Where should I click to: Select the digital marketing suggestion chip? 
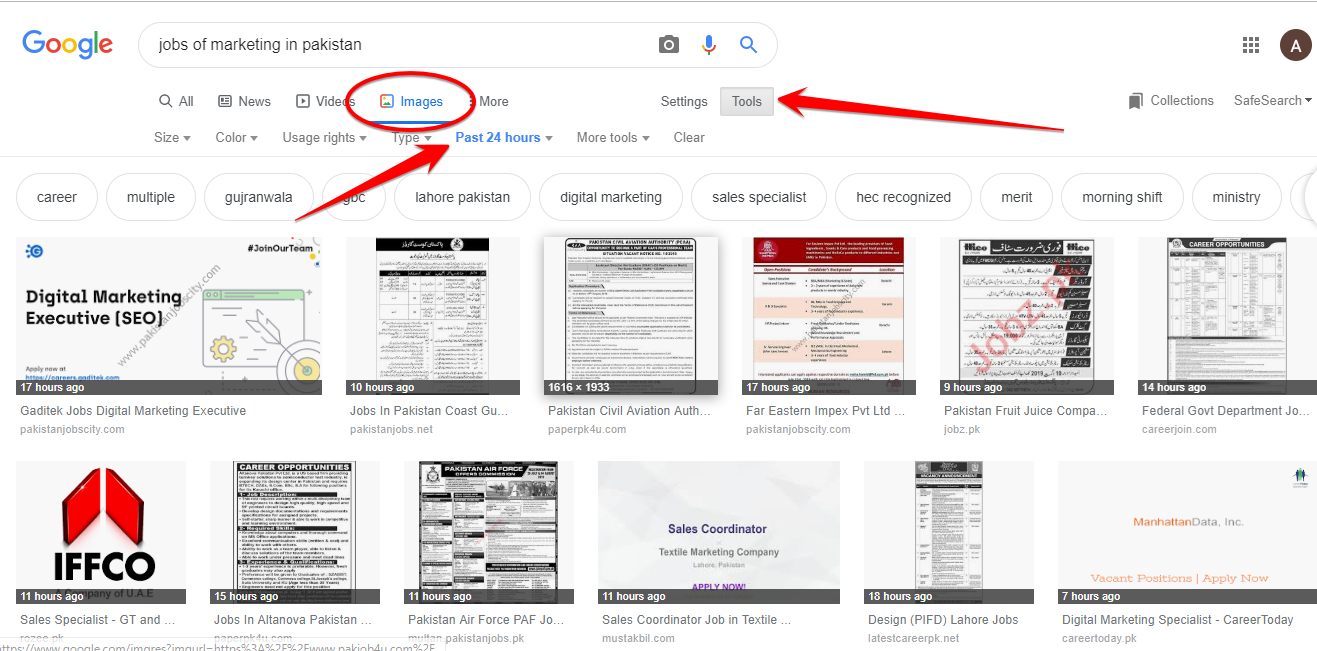[610, 197]
